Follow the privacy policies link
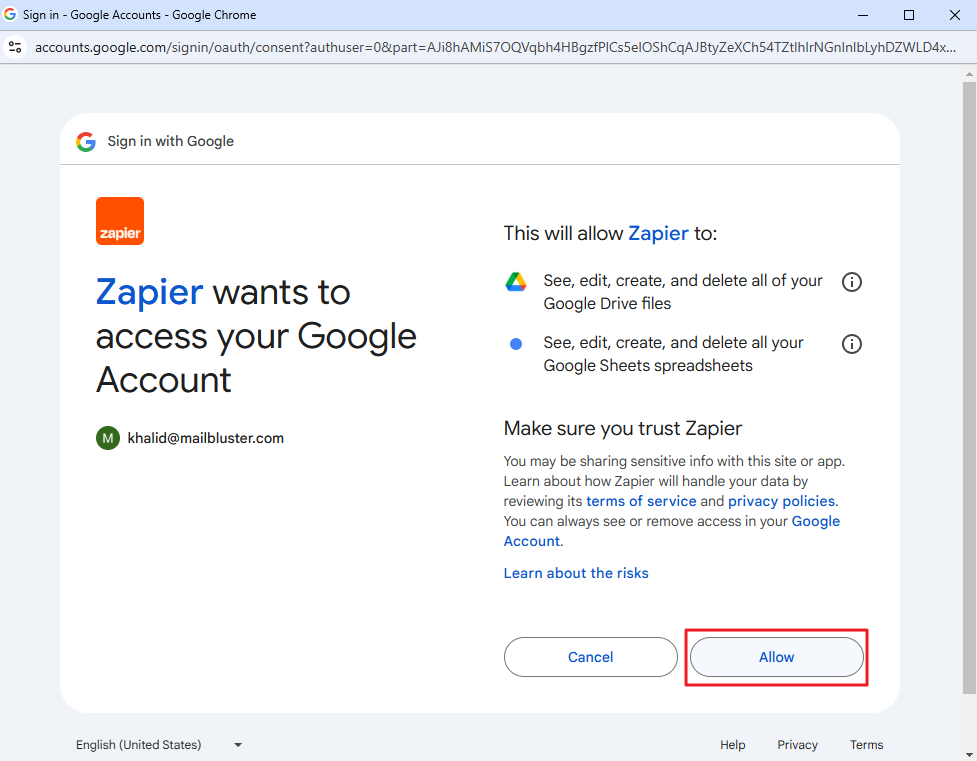The image size is (977, 761). (x=782, y=501)
